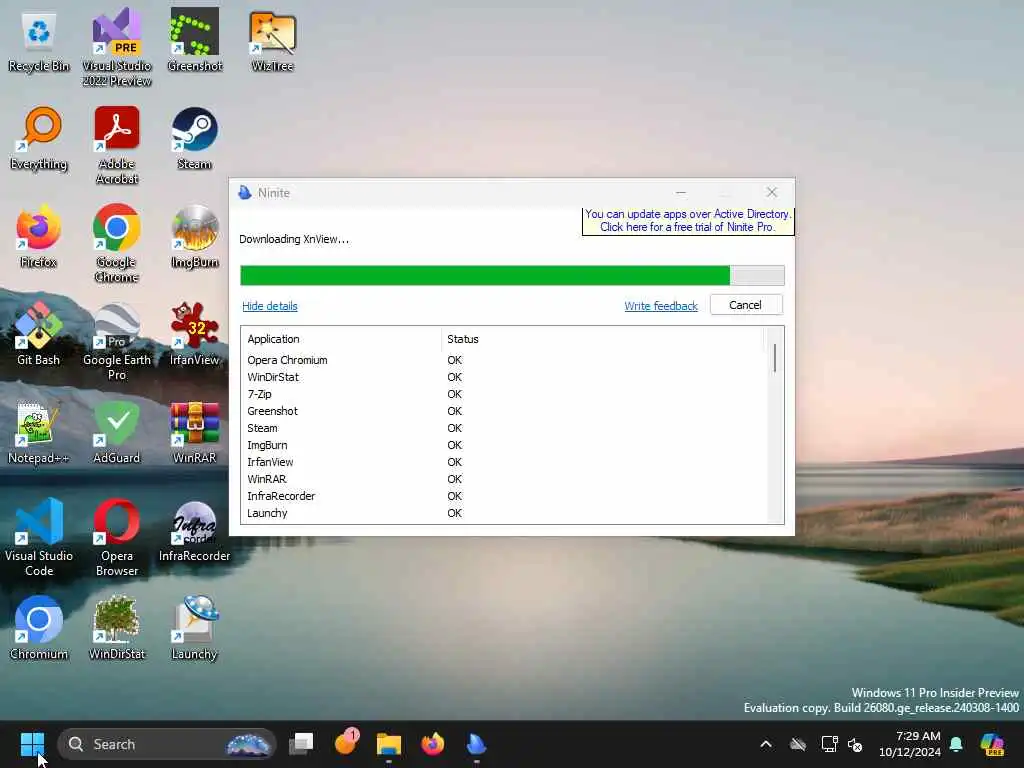Image resolution: width=1024 pixels, height=768 pixels.
Task: Select the Opera Chromium row
Action: point(503,360)
